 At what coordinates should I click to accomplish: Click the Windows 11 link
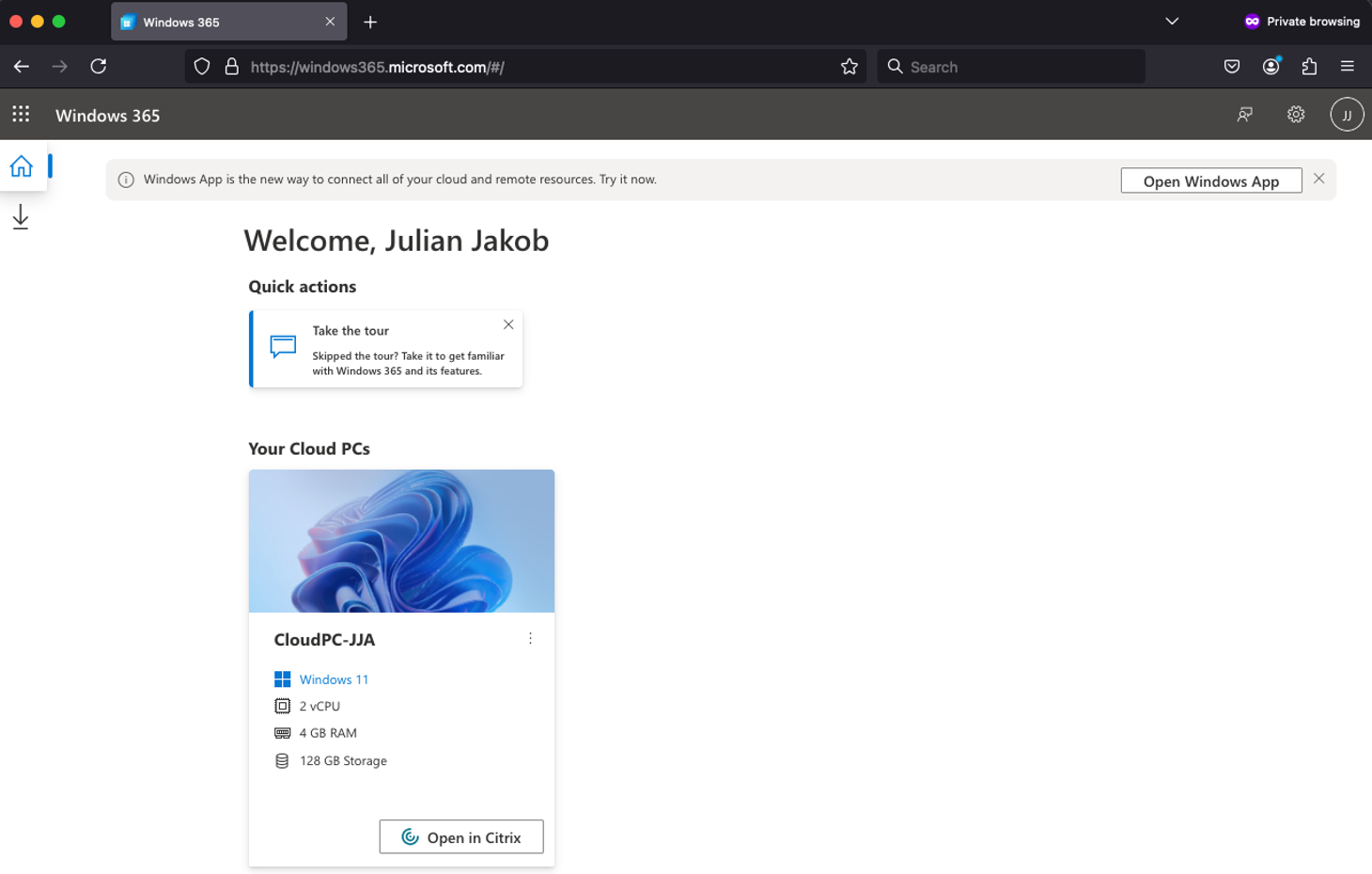tap(334, 679)
